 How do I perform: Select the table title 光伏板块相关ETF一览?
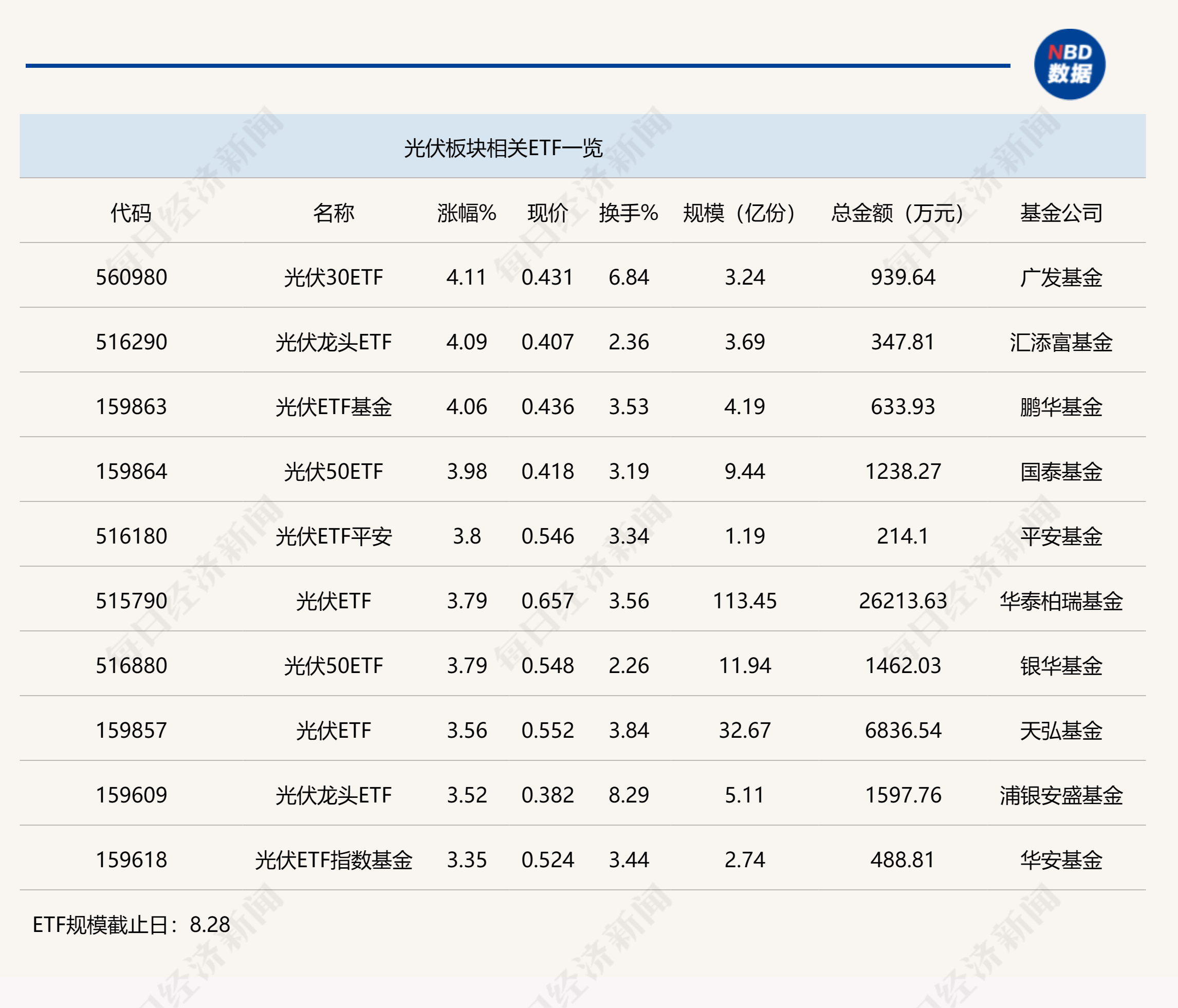(x=503, y=148)
